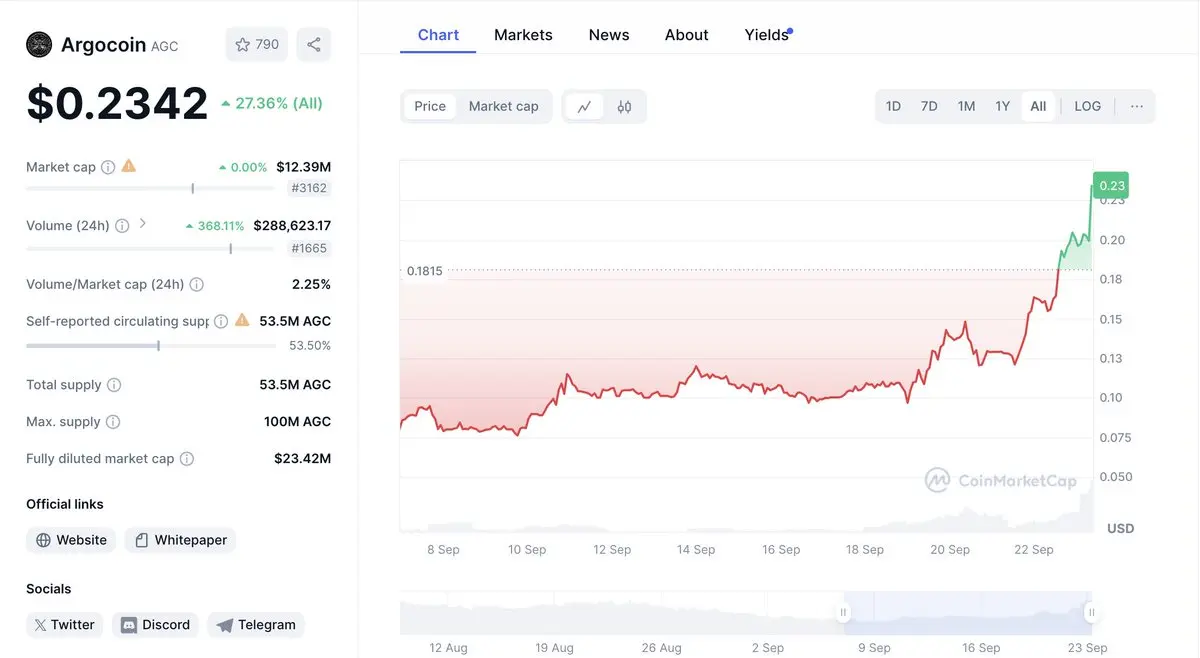Click circulating supply progress bar
1200x658 pixels.
[150, 346]
